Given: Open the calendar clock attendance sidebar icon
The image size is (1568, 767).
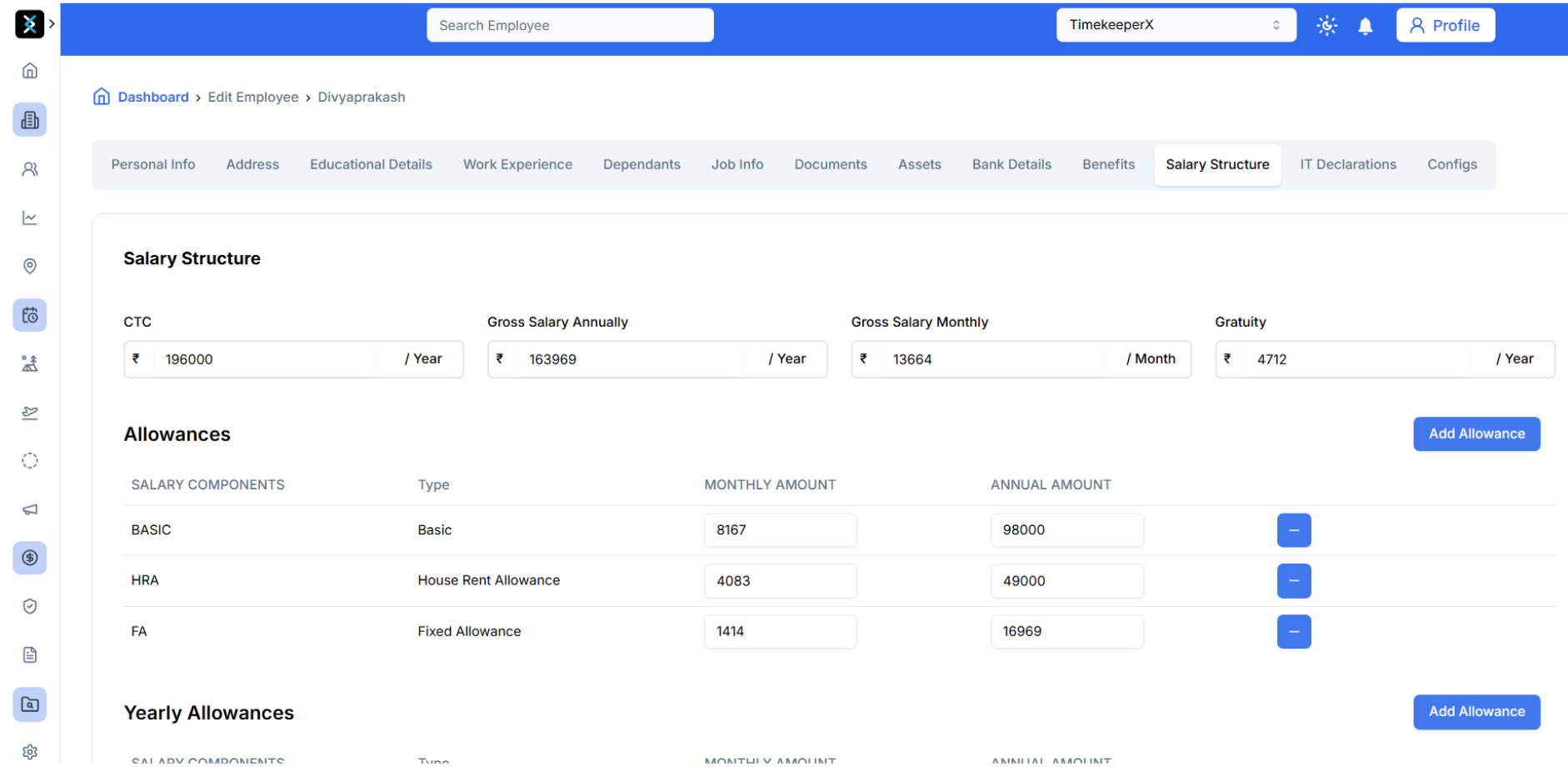Looking at the screenshot, I should coord(30,315).
